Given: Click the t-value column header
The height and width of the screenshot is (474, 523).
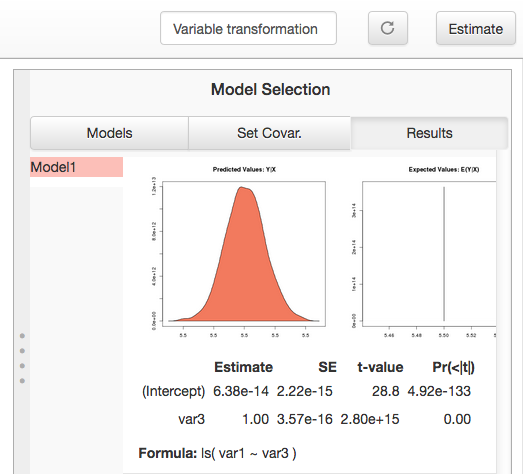Looking at the screenshot, I should click(x=380, y=367).
